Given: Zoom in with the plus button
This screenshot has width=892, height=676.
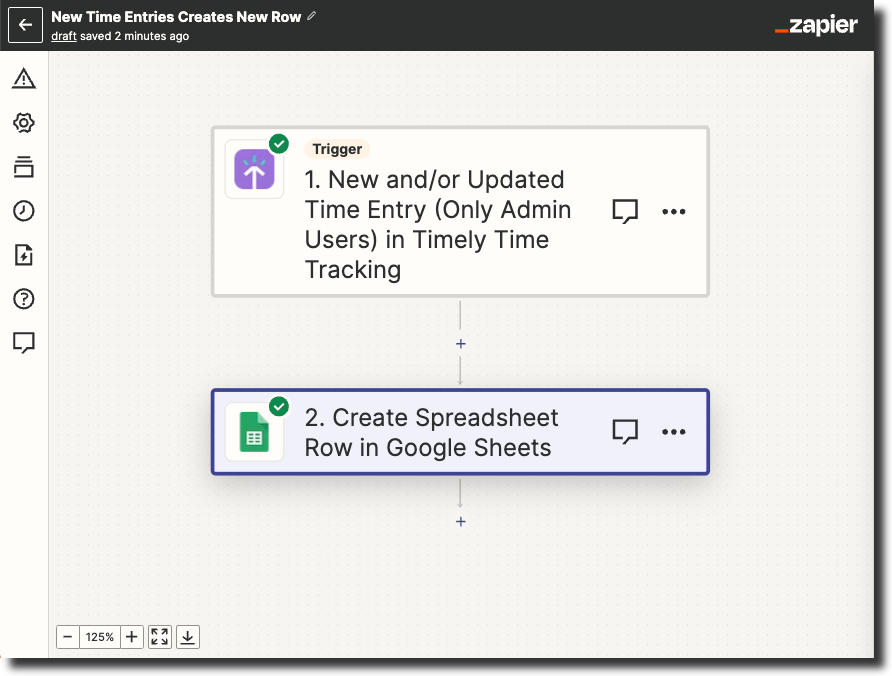Looking at the screenshot, I should (x=132, y=637).
